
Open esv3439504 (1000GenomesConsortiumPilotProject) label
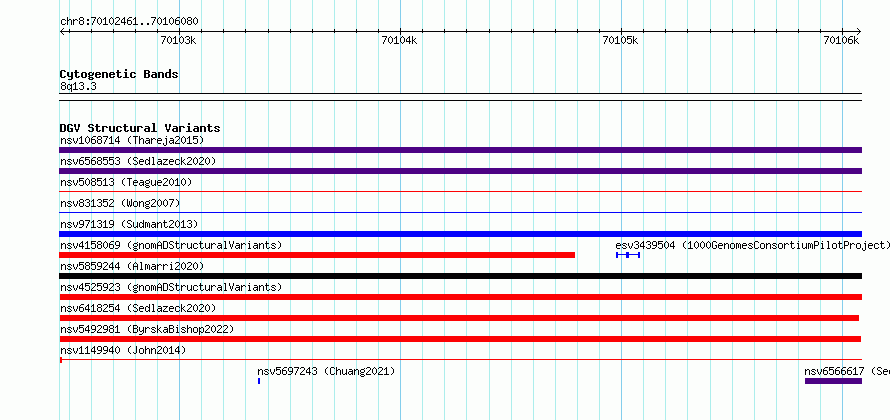[753, 245]
